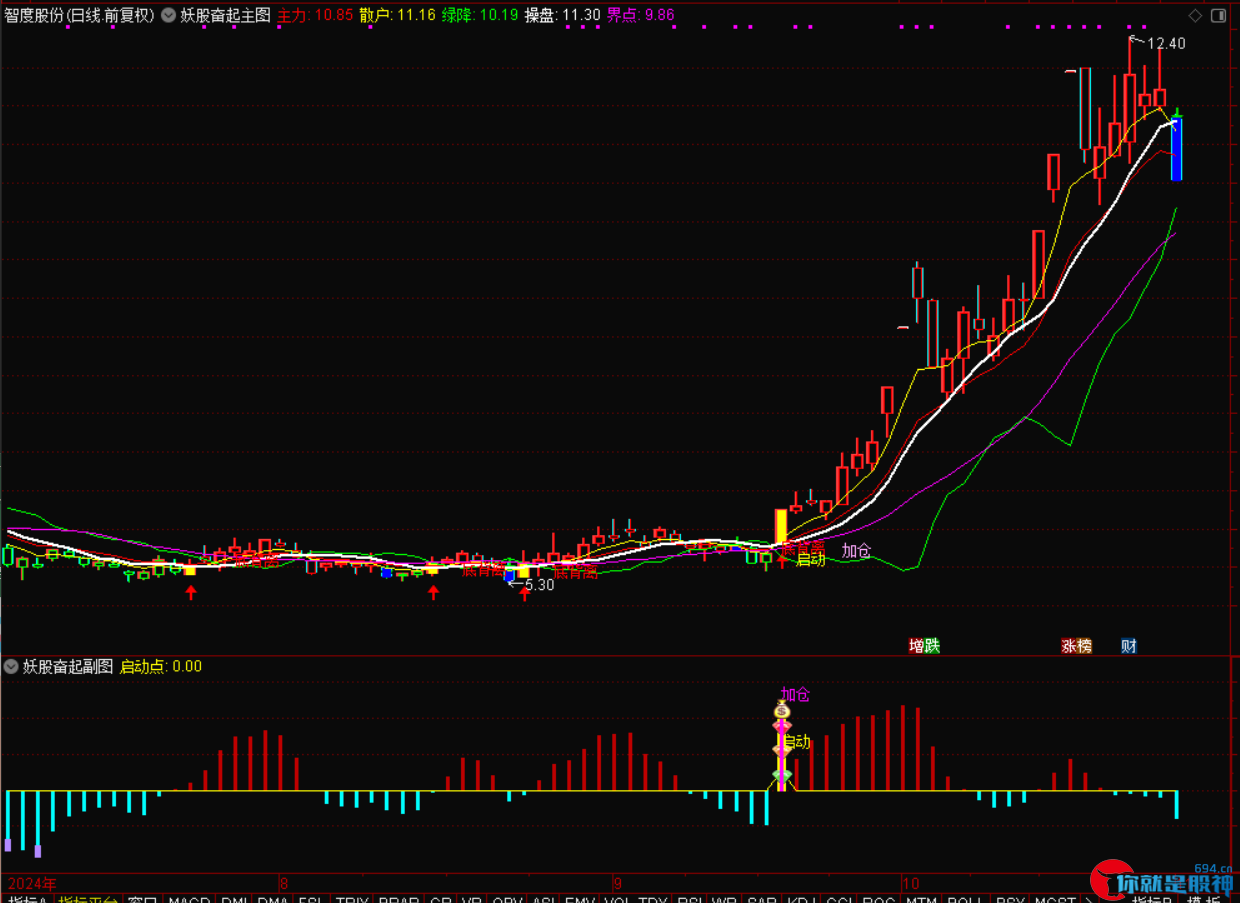Click the 启动点: 0.00 value
This screenshot has height=903, width=1240.
pos(161,667)
